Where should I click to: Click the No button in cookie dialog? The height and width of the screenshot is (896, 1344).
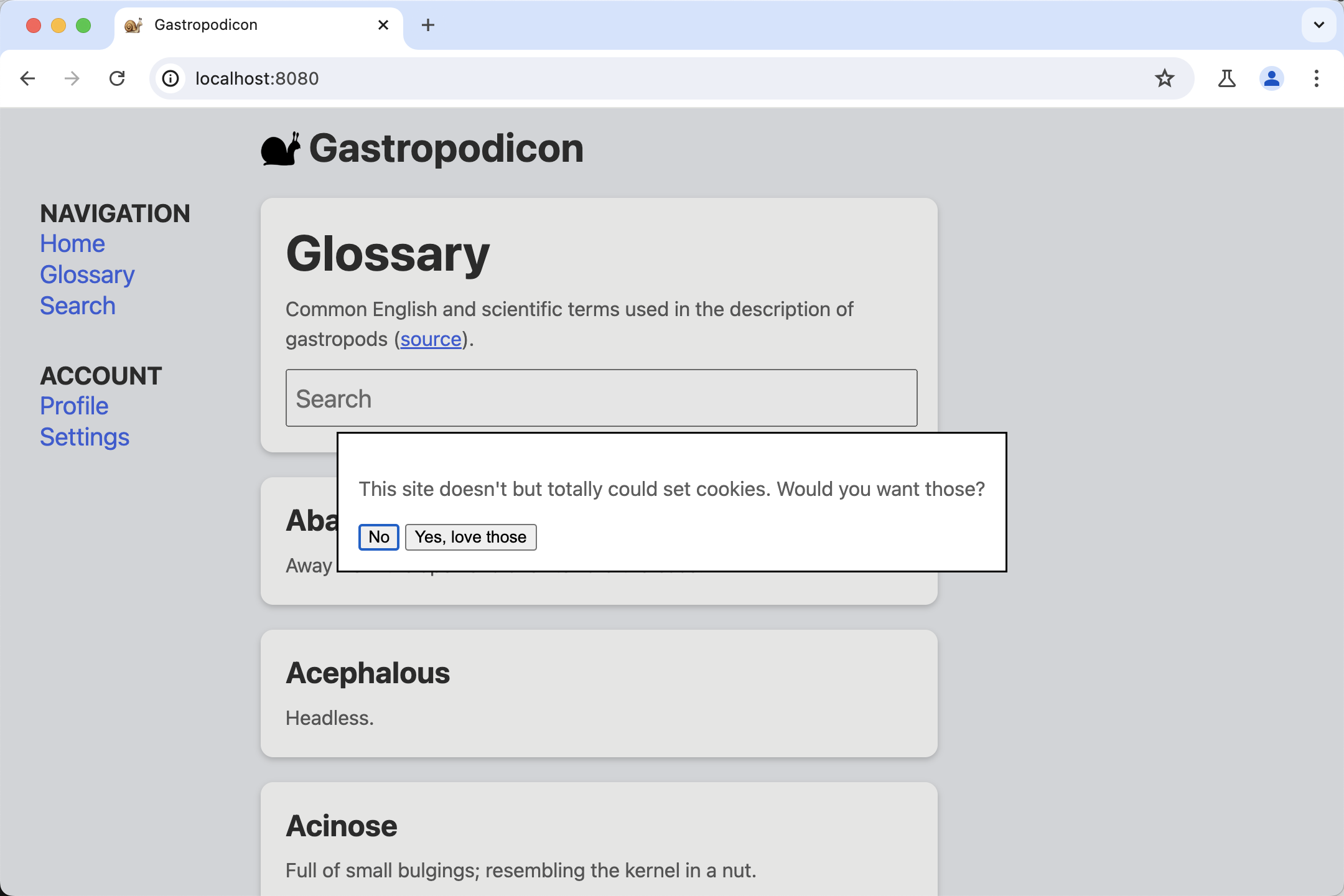point(379,537)
